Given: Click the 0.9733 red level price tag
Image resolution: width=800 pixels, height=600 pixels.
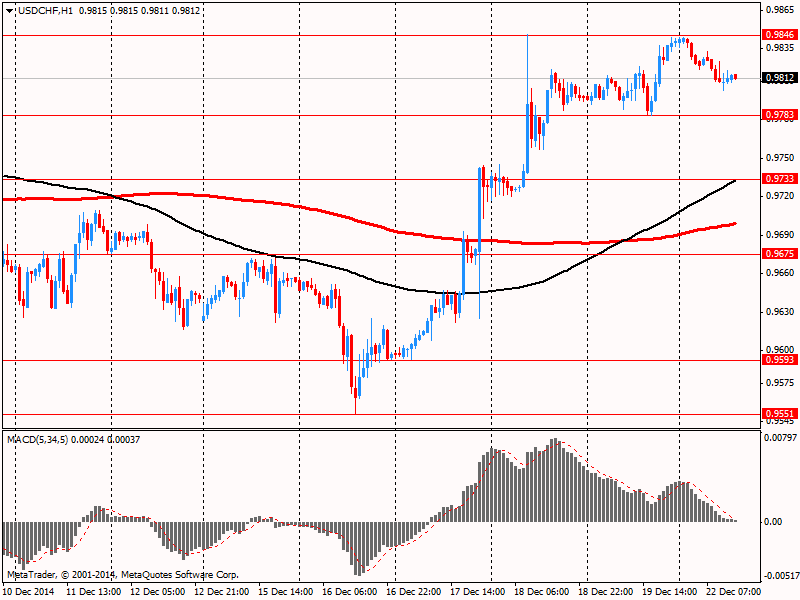Looking at the screenshot, I should 780,179.
